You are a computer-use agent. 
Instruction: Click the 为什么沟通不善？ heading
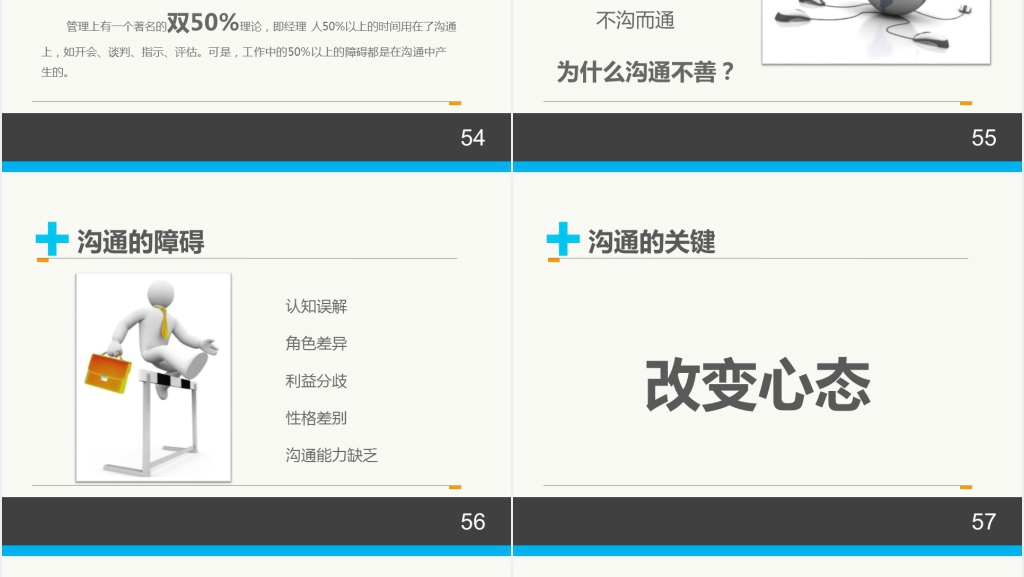[645, 72]
